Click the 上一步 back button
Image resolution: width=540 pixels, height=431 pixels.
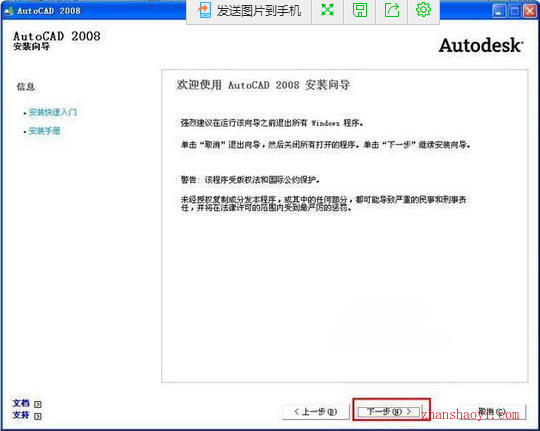pos(315,412)
